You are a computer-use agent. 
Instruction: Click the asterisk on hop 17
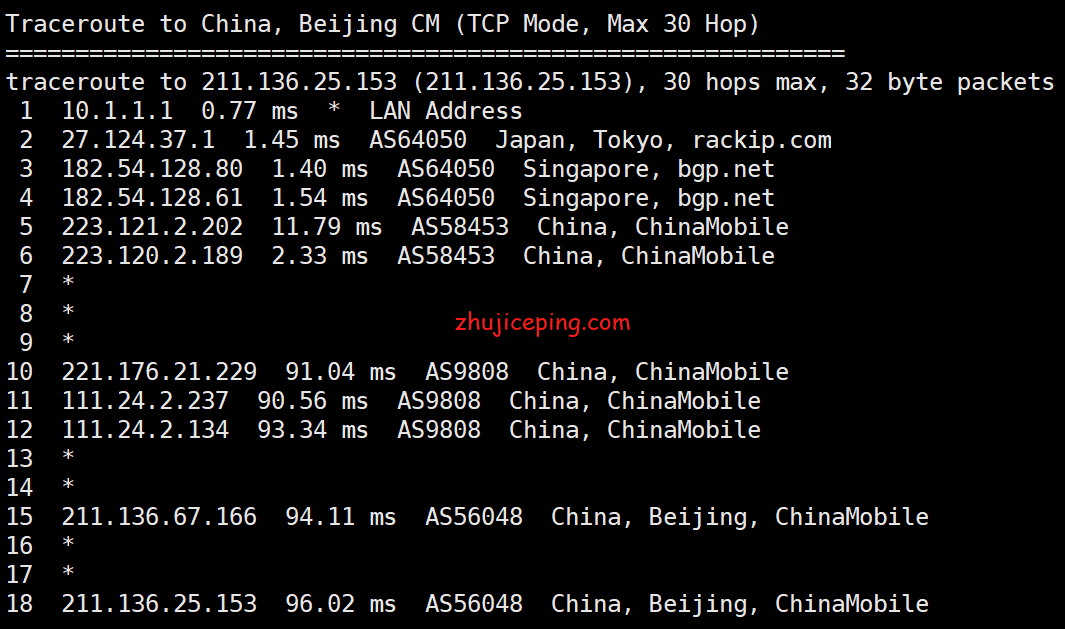68,573
